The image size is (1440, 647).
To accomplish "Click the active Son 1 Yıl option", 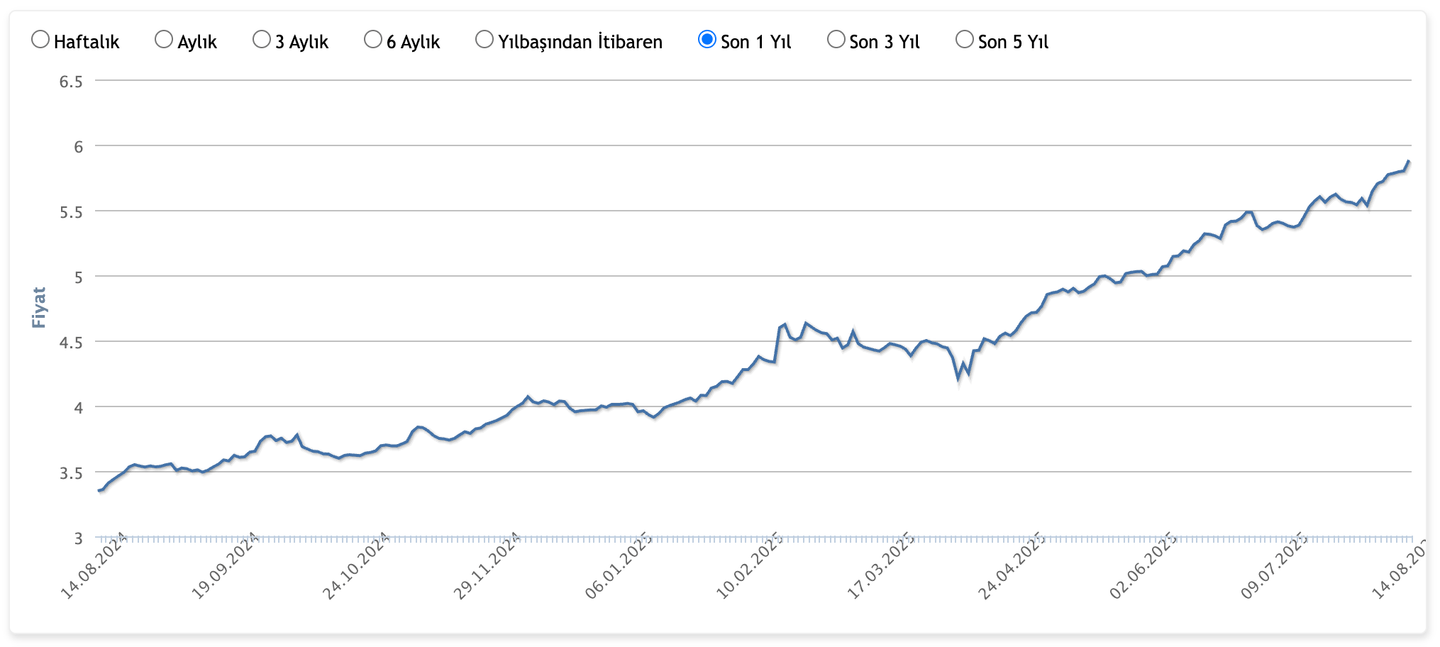I will (x=708, y=38).
